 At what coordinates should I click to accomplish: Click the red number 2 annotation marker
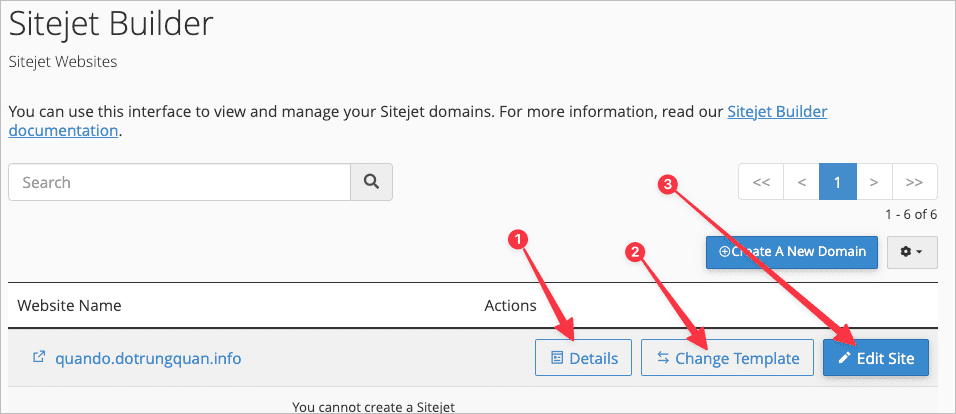coord(632,252)
